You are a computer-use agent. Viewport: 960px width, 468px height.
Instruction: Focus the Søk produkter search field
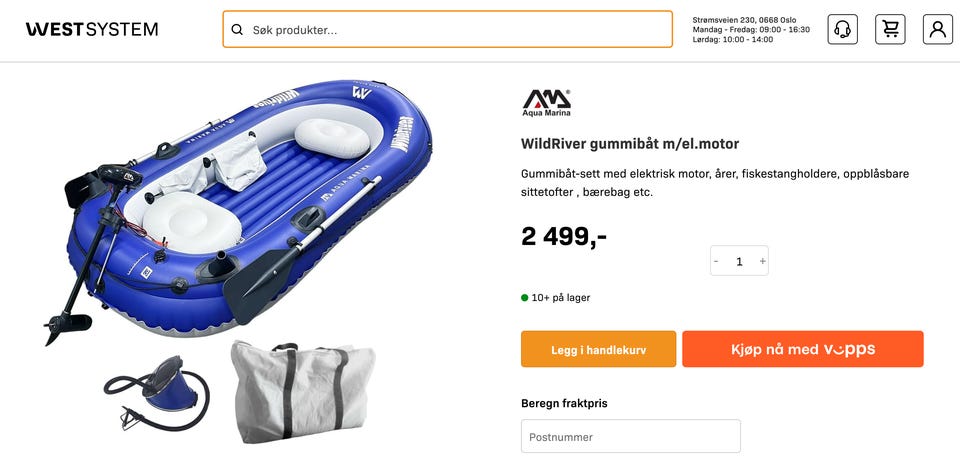click(448, 29)
